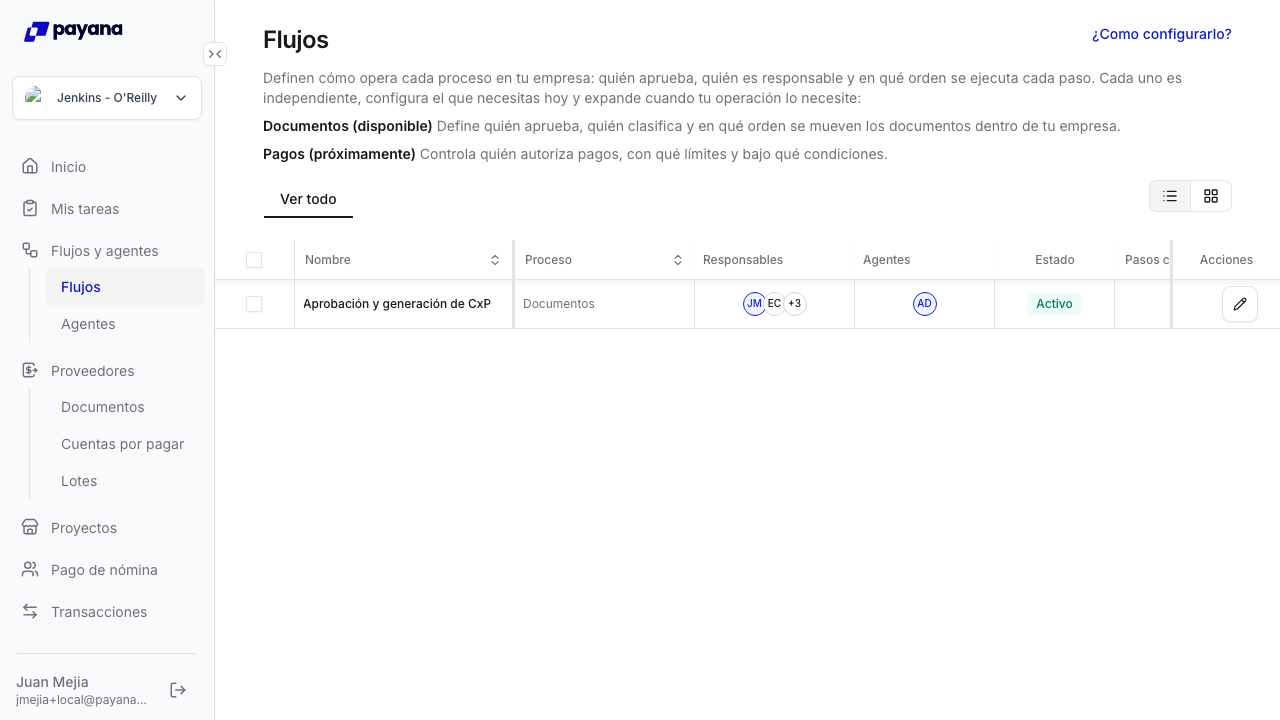Click the JM responsable avatar

755,304
